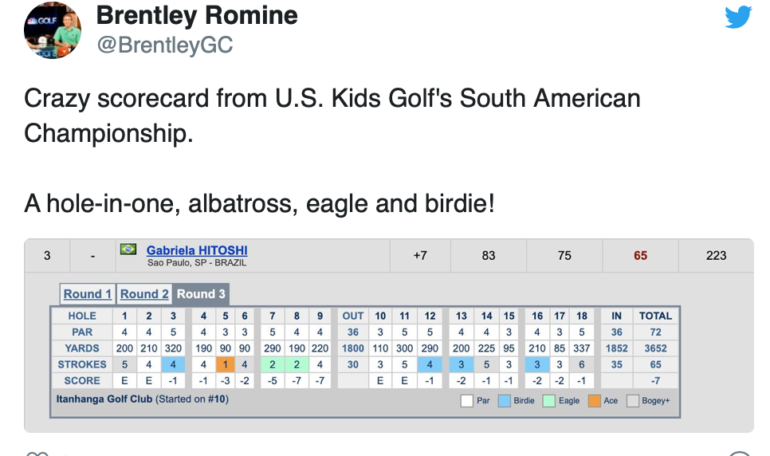This screenshot has width=770, height=456.
Task: Click the total score 223
Action: pos(716,256)
